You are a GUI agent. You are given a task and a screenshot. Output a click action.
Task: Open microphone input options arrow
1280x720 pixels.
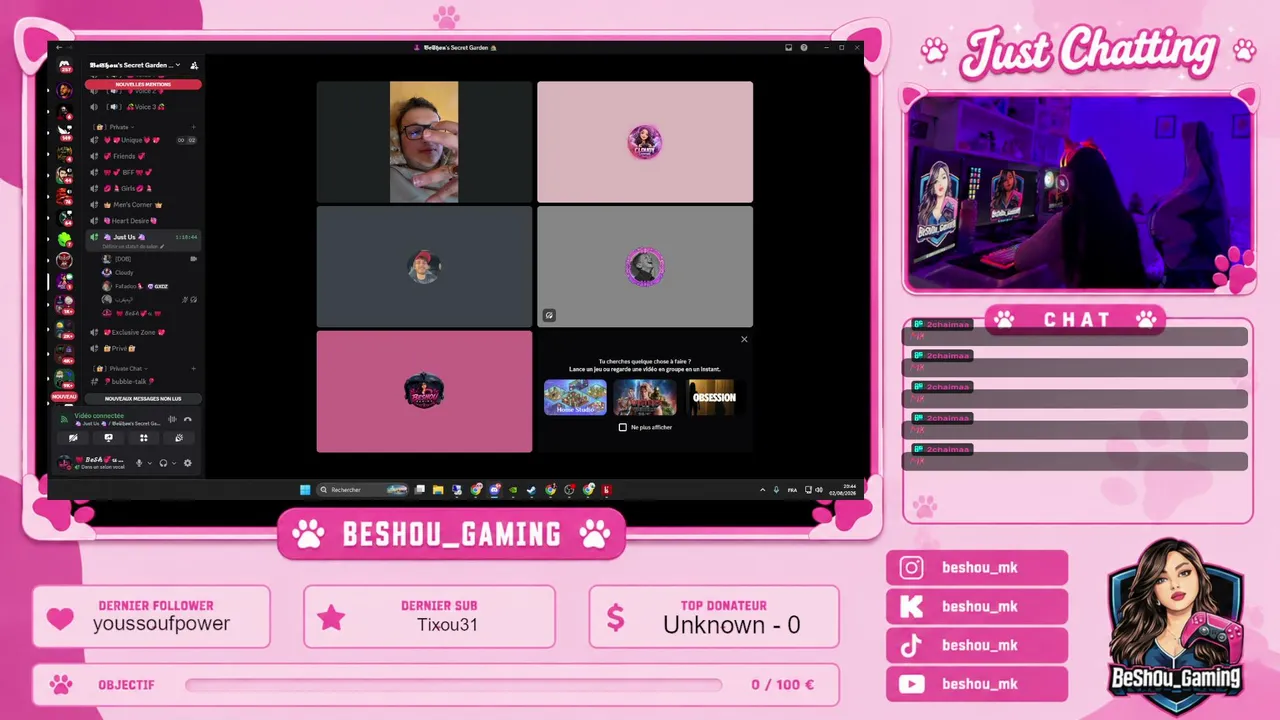(149, 463)
